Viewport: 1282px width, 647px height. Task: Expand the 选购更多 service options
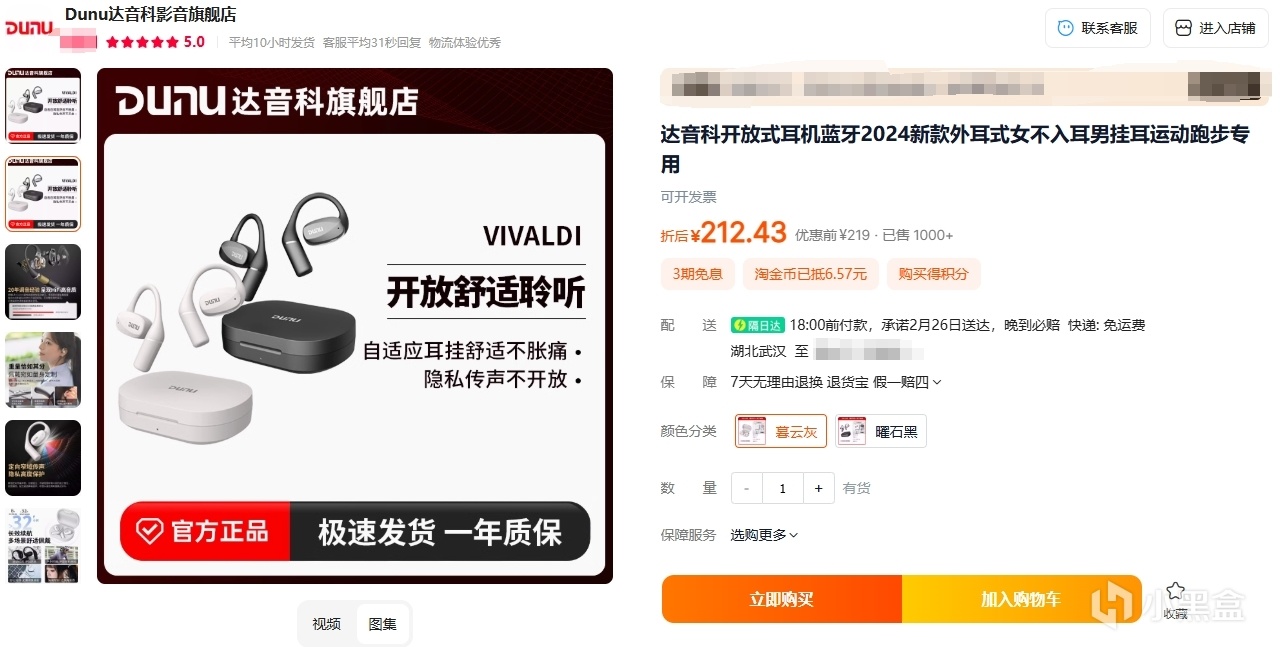tap(764, 535)
